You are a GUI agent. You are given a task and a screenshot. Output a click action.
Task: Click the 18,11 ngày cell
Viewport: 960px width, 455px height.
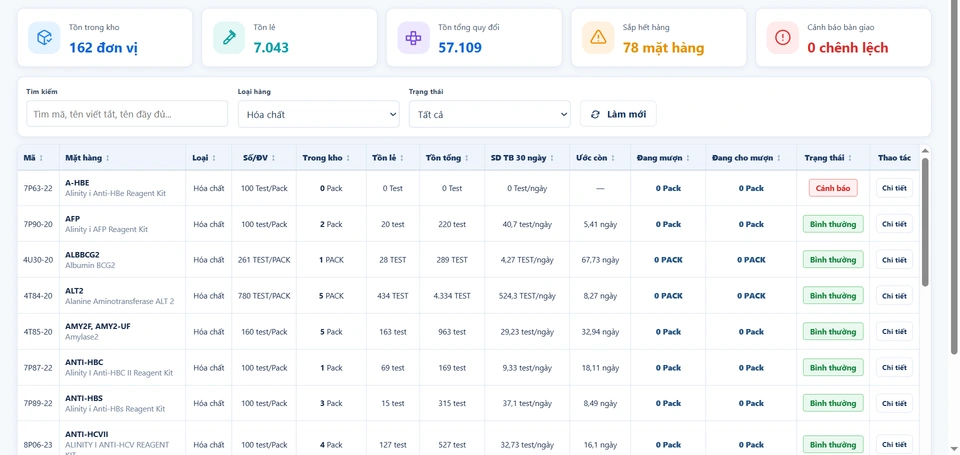pyautogui.click(x=601, y=367)
